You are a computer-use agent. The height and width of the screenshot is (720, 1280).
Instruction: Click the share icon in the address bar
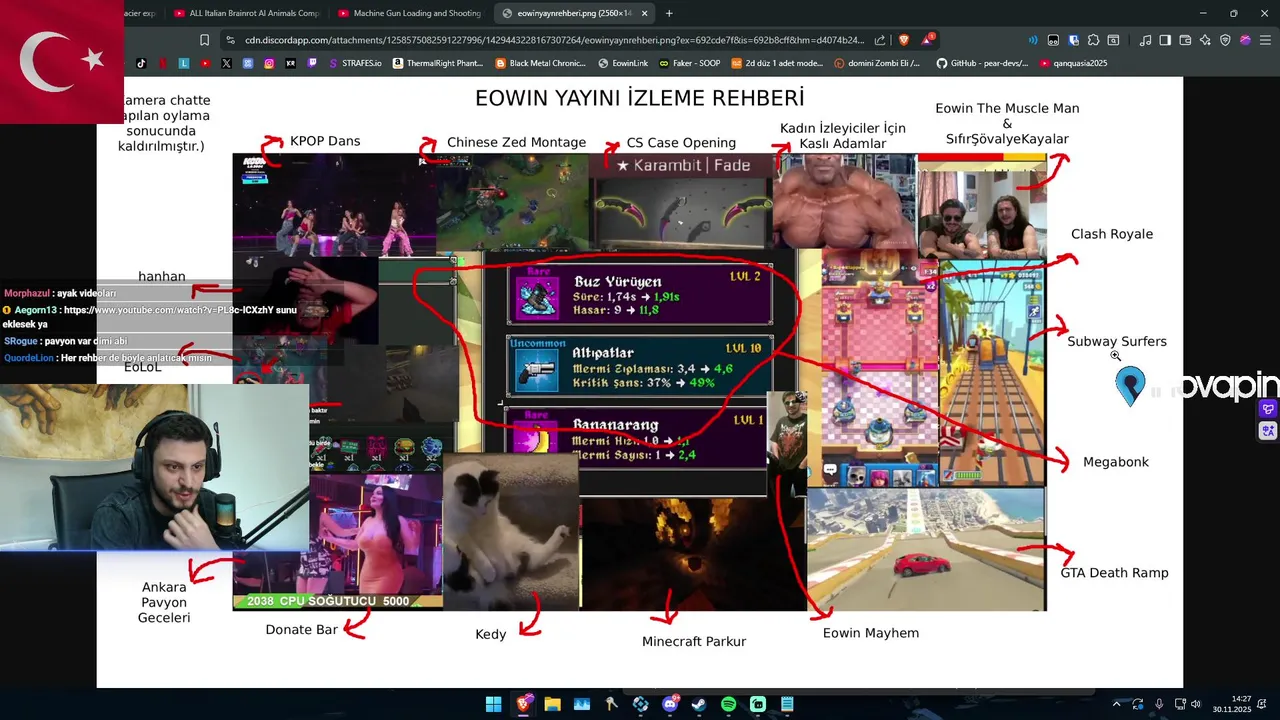click(880, 40)
